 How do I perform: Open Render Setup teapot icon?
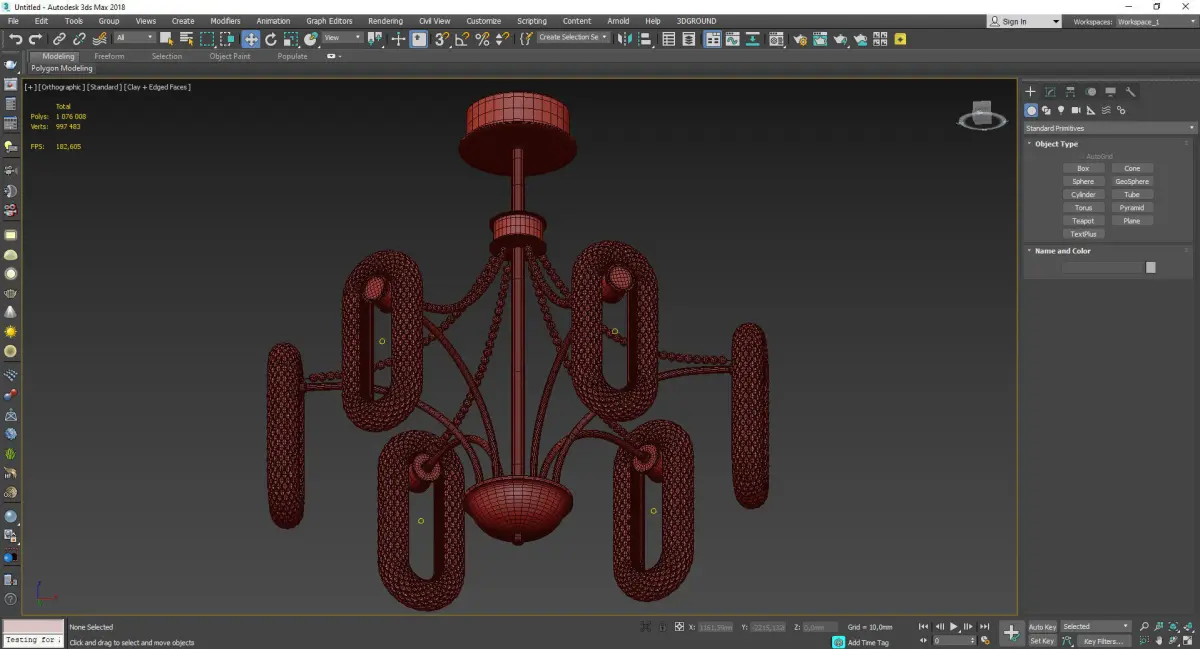[x=800, y=39]
